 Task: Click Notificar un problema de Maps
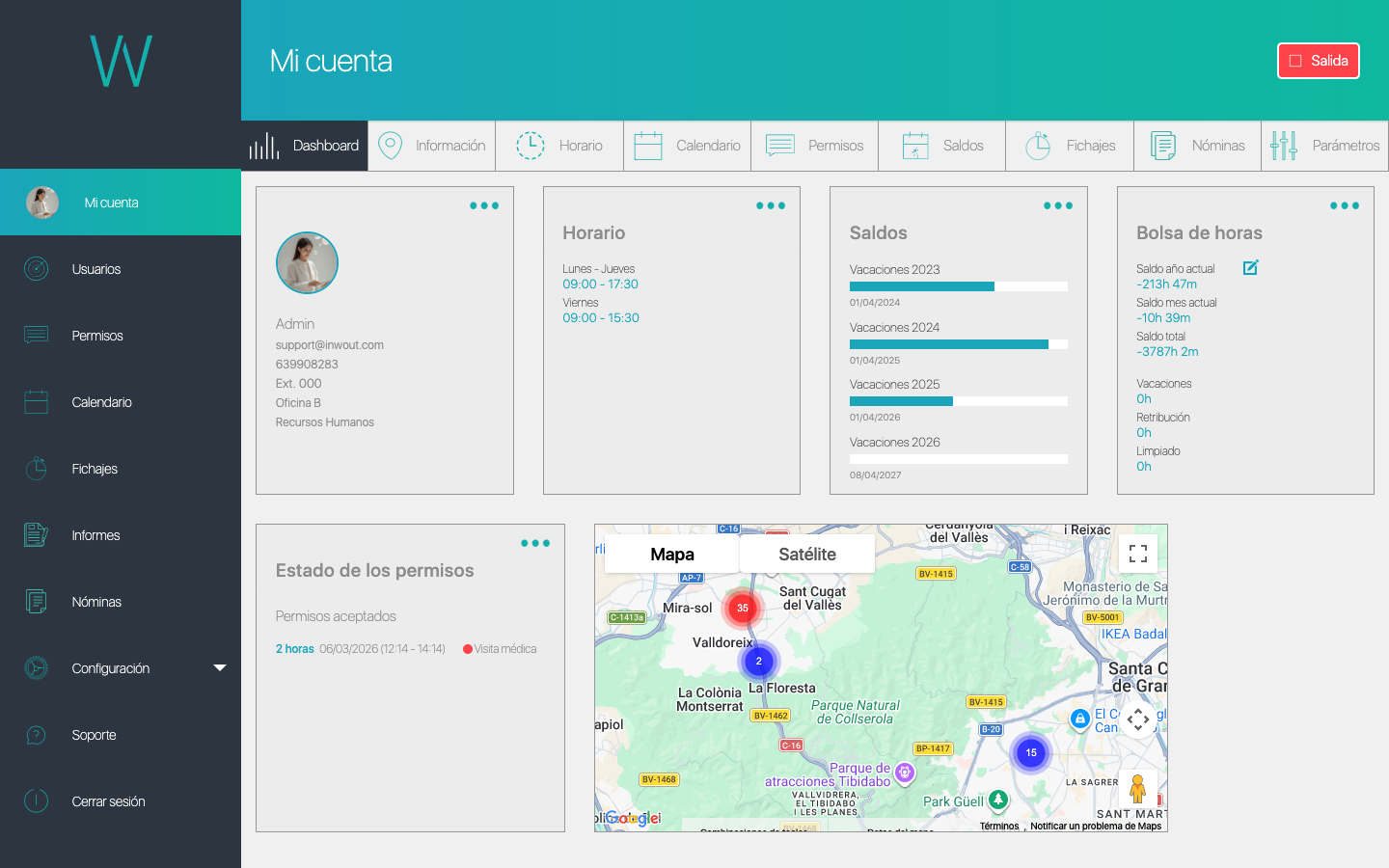[x=1096, y=826]
